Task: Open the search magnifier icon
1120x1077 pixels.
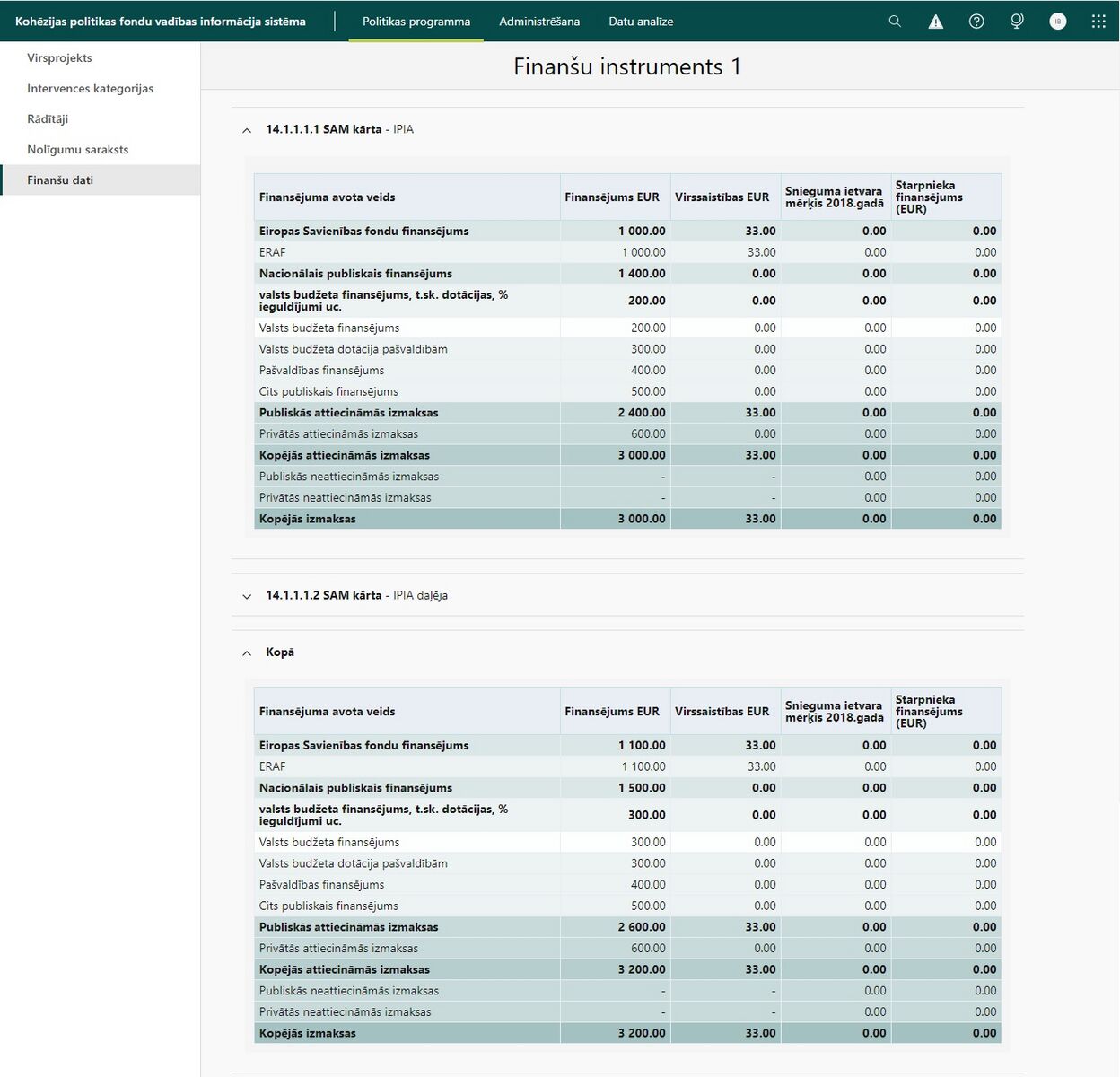Action: [x=895, y=22]
